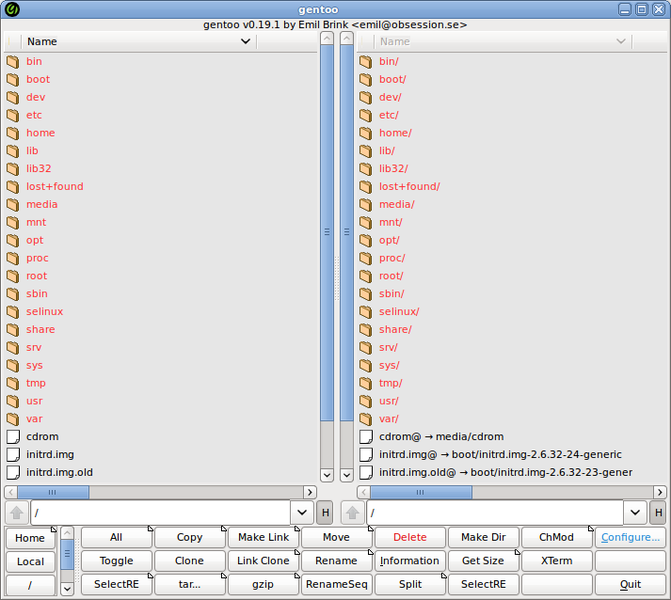The image size is (671, 600).
Task: Click the boot folder icon in left pane
Action: 13,80
